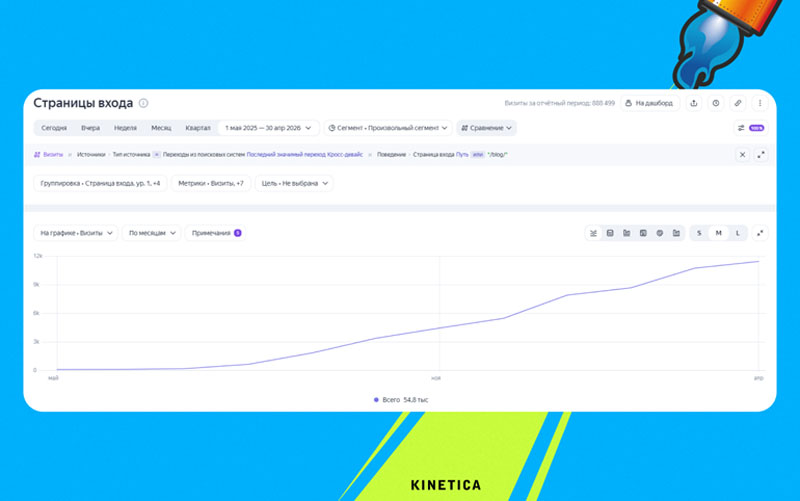Set chart size to S
This screenshot has width=800, height=501.
[x=699, y=233]
